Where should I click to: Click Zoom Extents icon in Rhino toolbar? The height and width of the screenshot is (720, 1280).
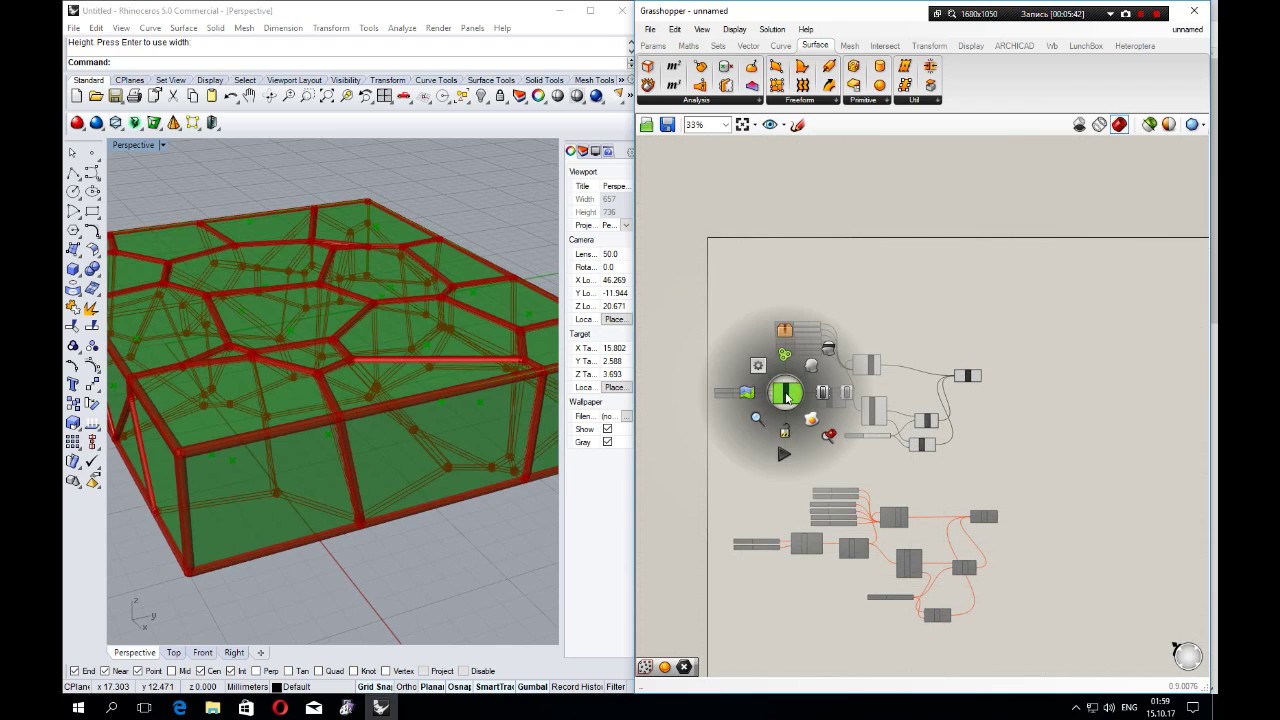click(x=327, y=96)
